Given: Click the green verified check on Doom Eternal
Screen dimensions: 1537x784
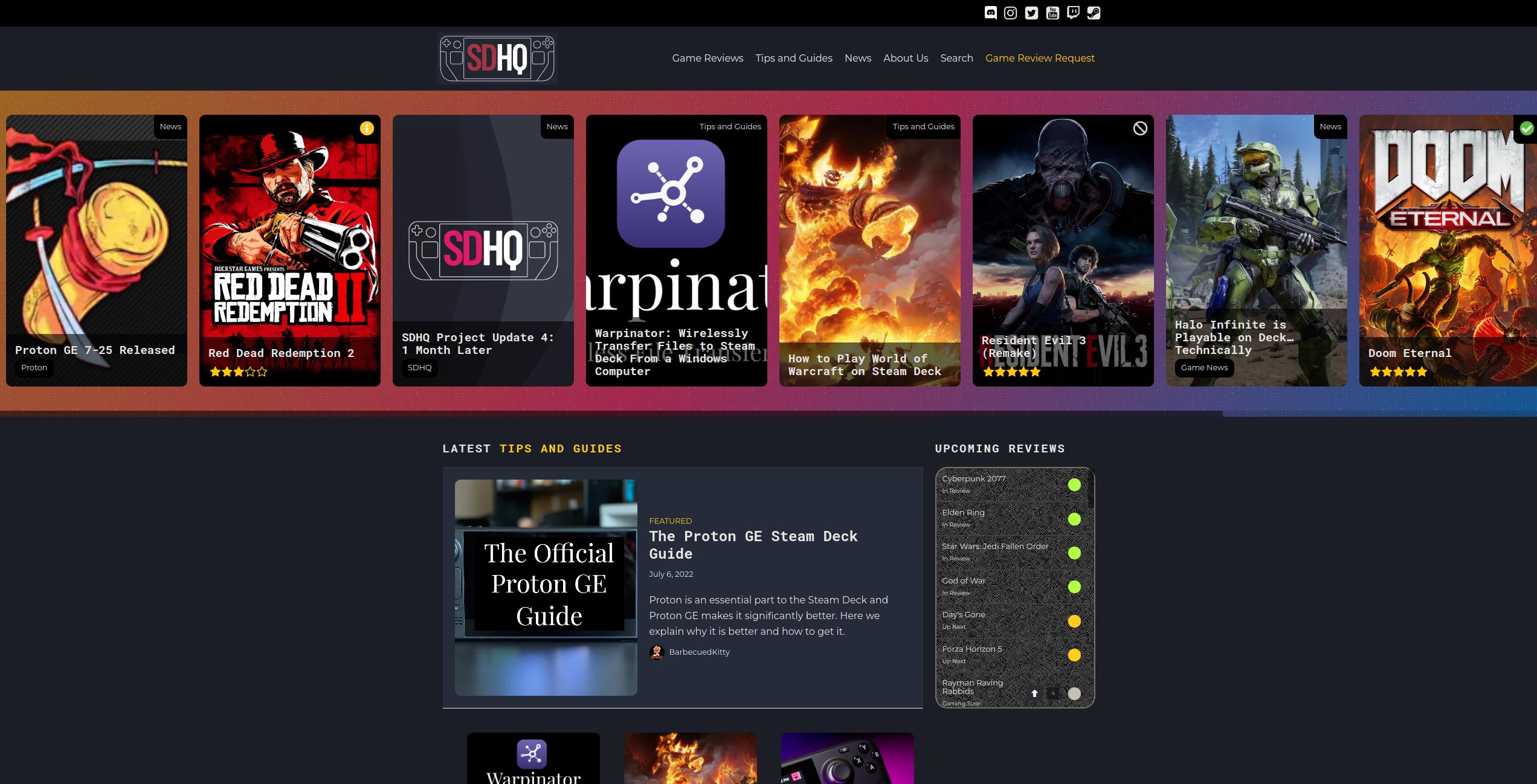Looking at the screenshot, I should click(1527, 128).
